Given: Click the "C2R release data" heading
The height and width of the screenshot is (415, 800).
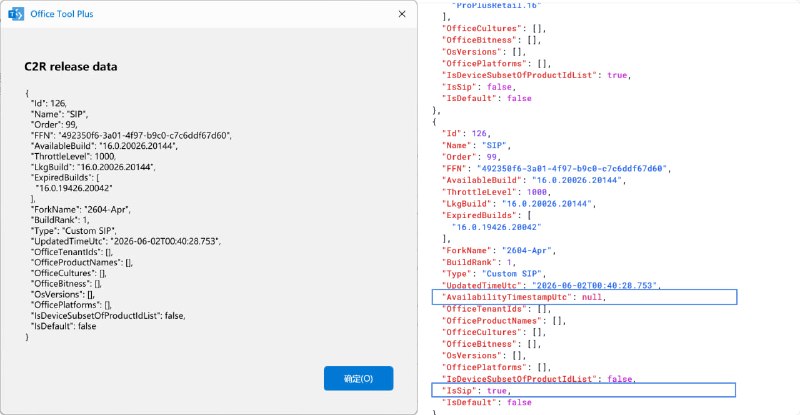Looking at the screenshot, I should click(71, 66).
